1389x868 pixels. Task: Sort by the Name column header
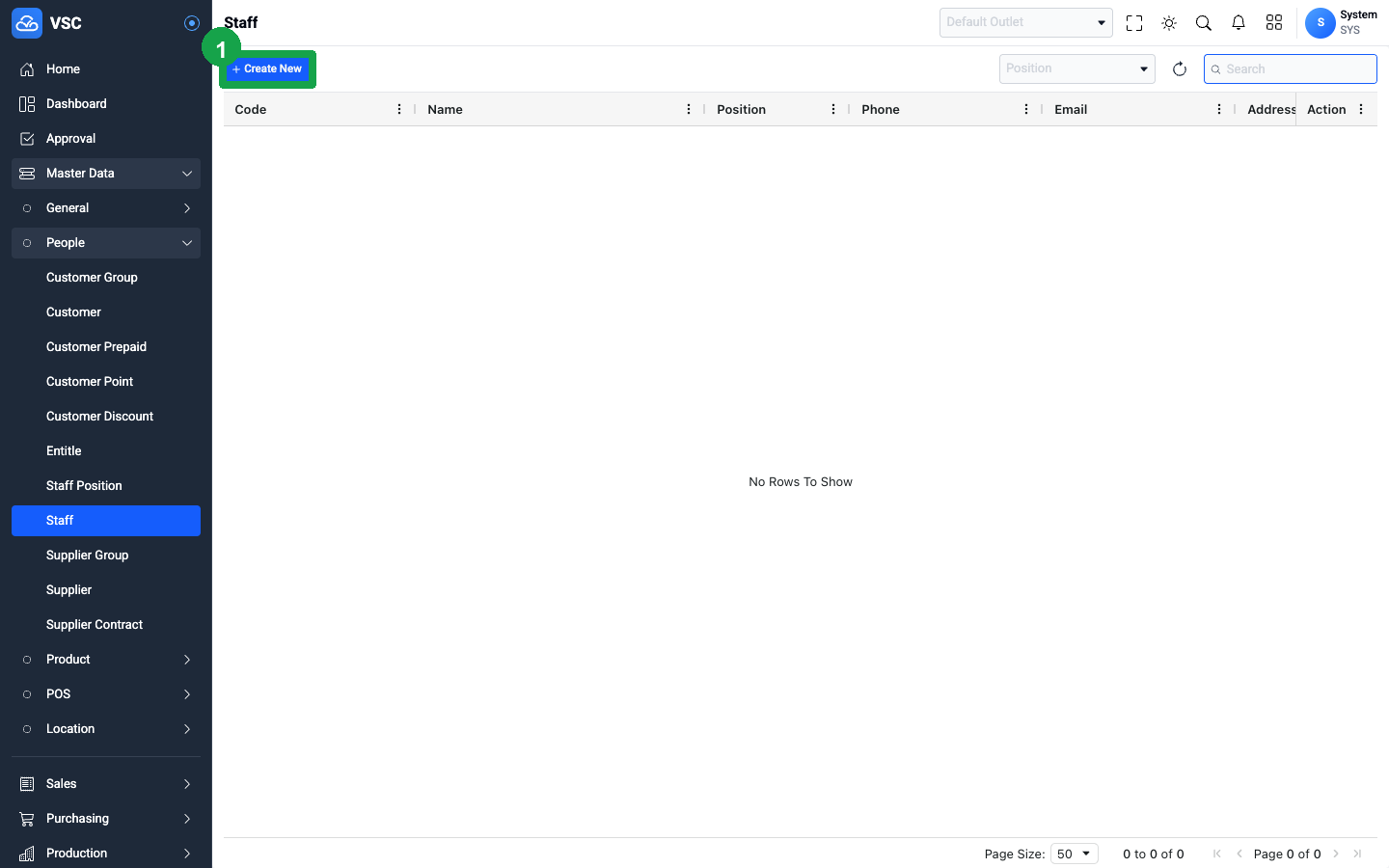[x=446, y=109]
